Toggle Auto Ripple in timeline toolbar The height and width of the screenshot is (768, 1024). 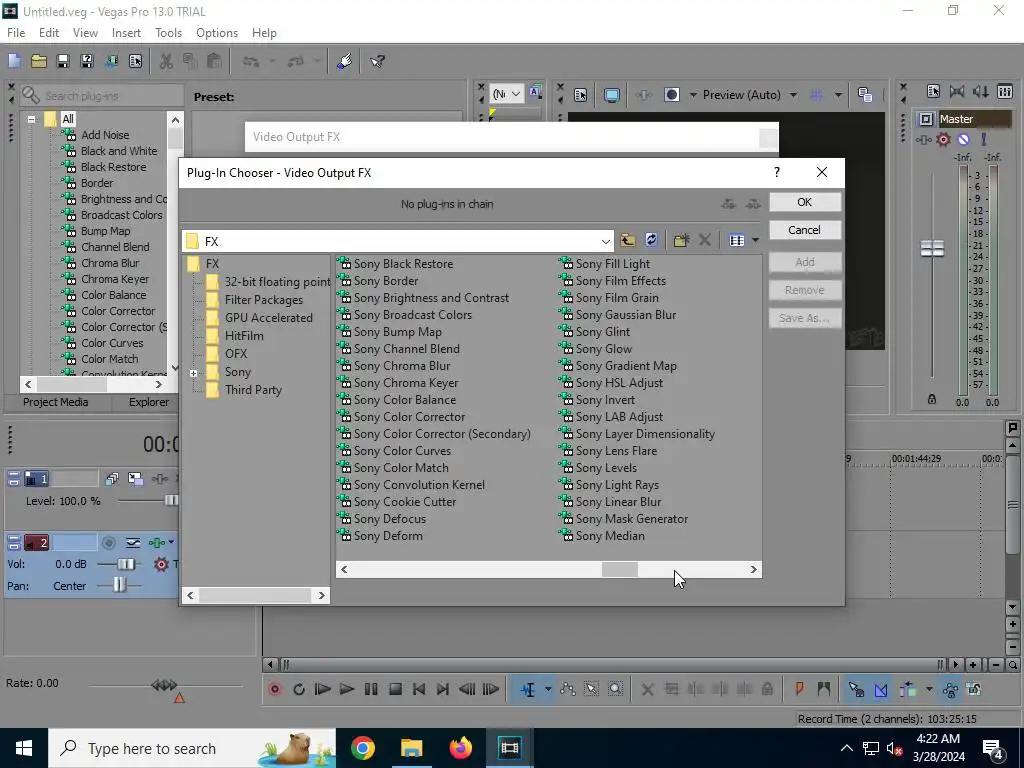[908, 689]
